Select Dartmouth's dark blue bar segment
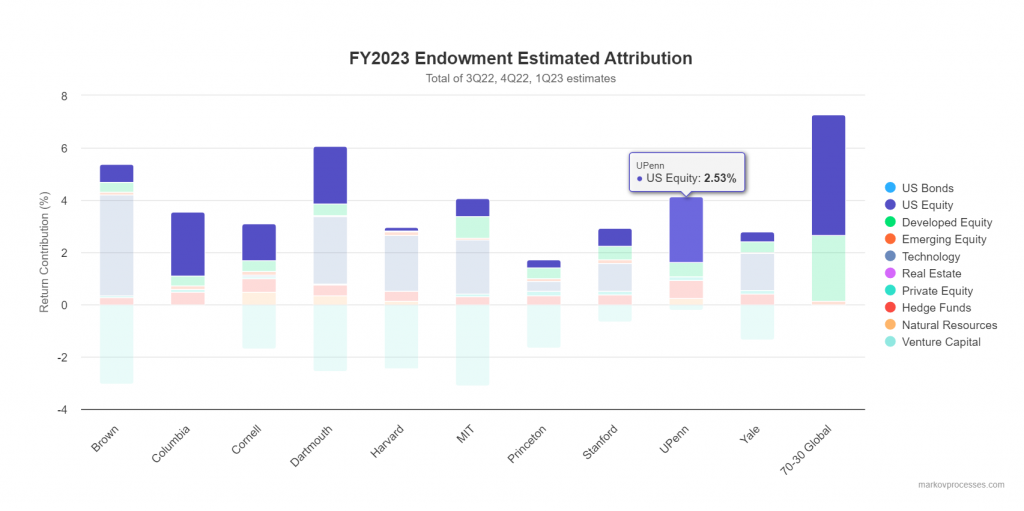The image size is (1024, 511). tap(330, 175)
